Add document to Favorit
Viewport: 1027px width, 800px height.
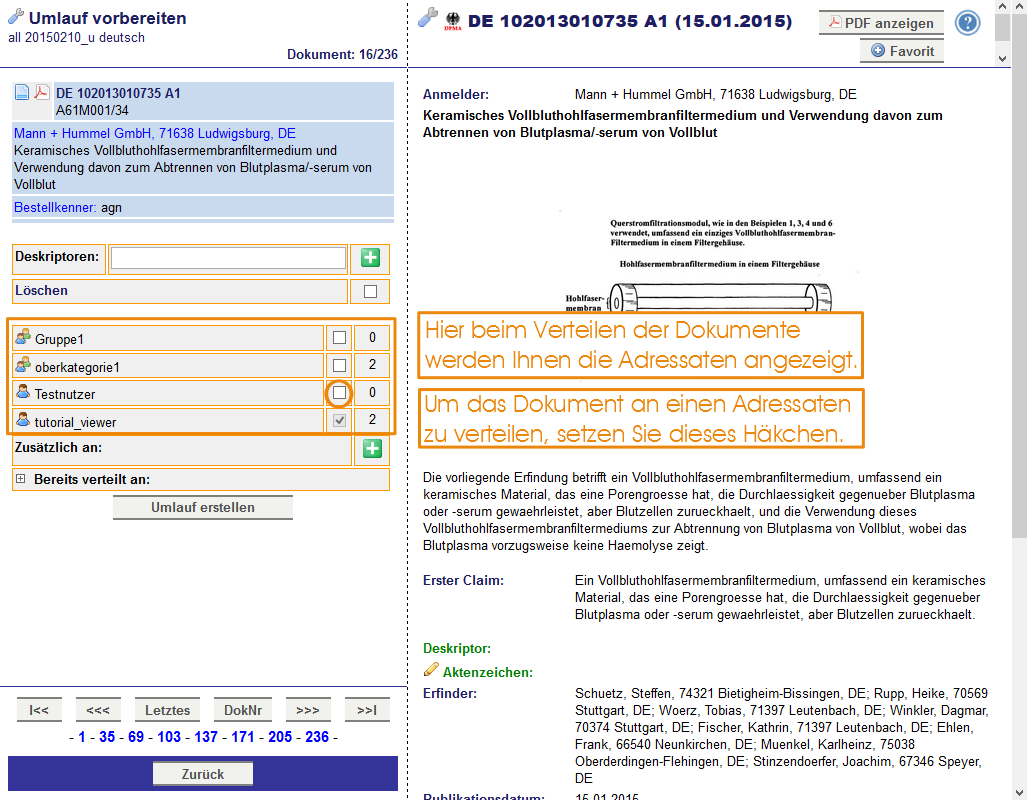(902, 51)
